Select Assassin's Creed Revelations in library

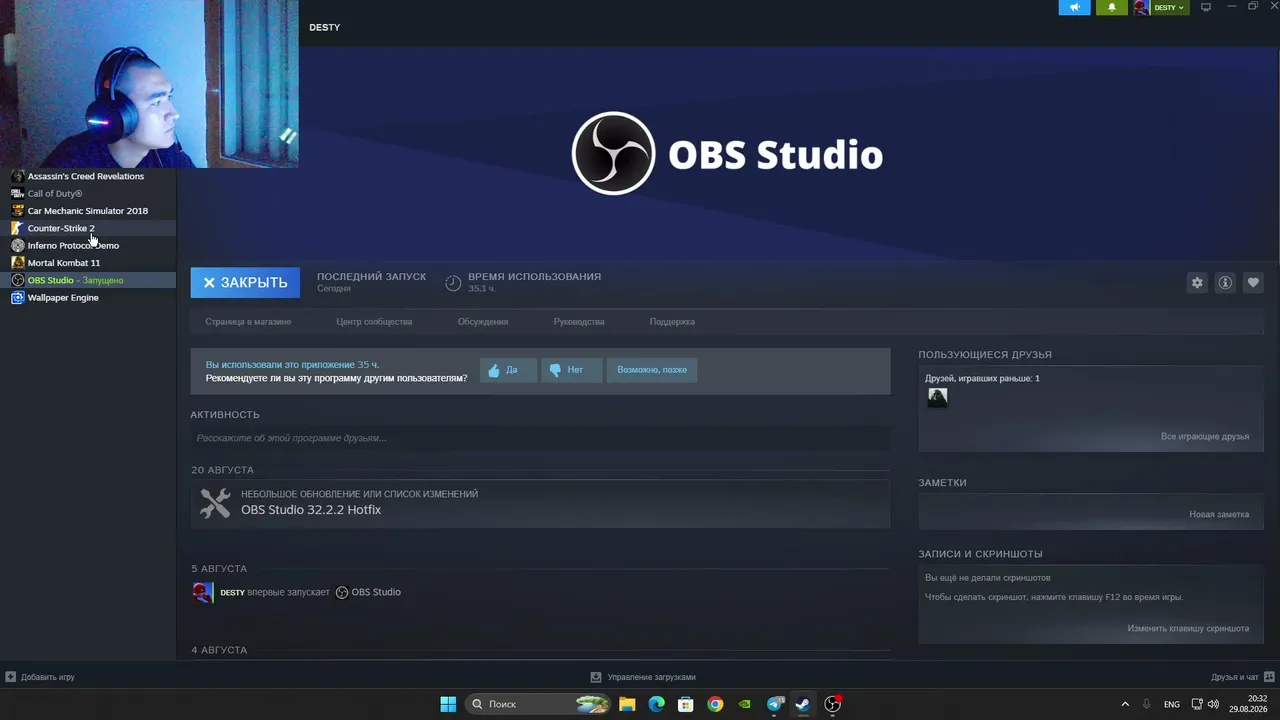click(88, 176)
